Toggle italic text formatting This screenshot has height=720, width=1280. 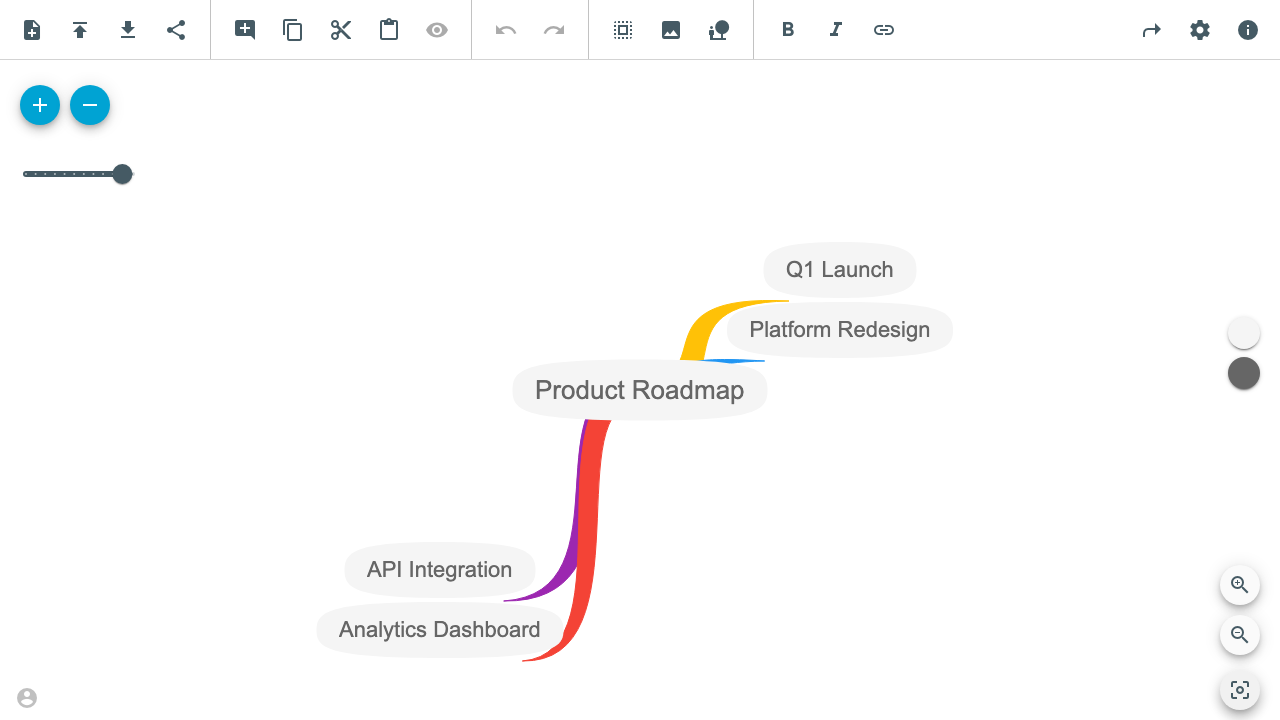[x=836, y=30]
